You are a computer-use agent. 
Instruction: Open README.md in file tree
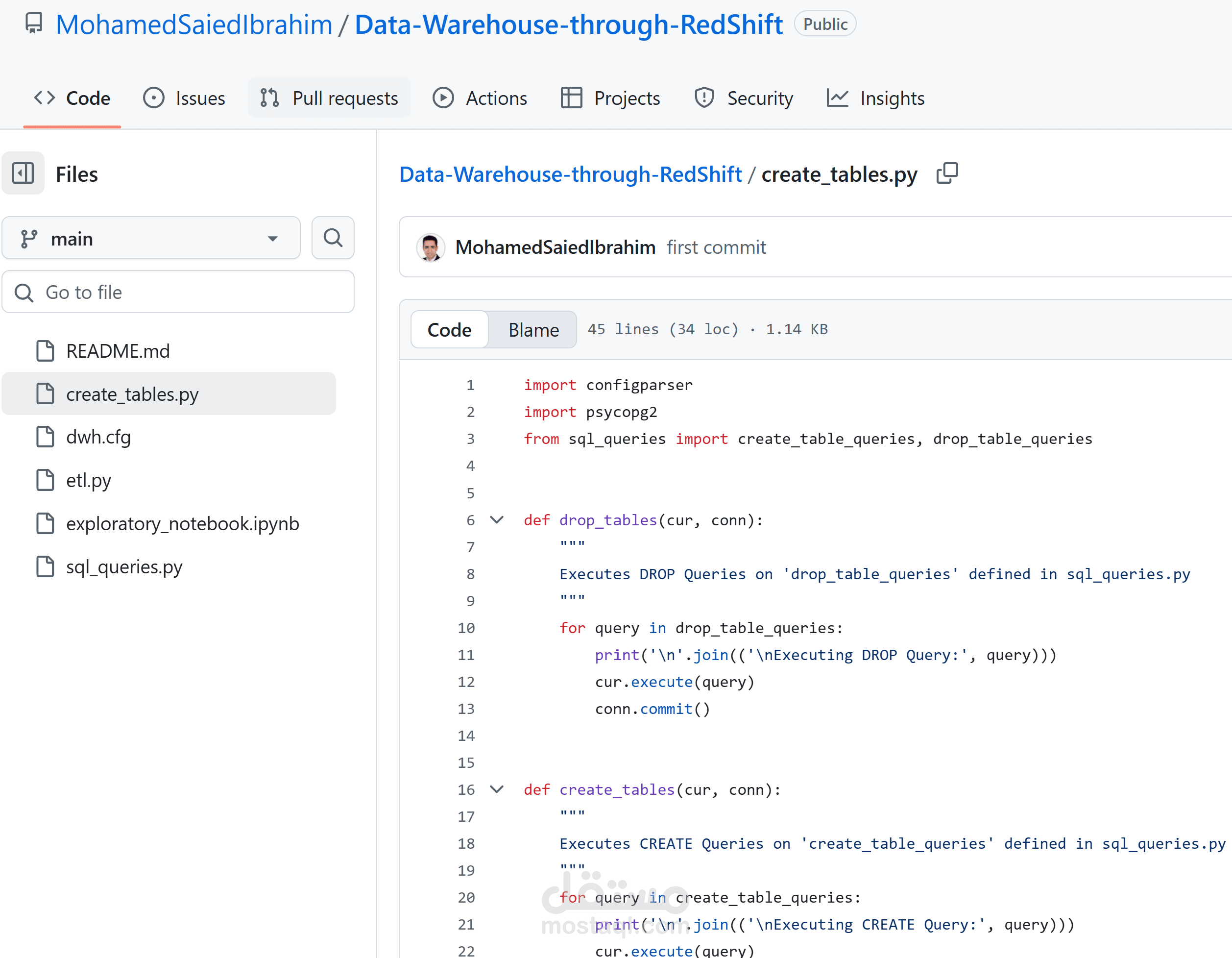169,351
